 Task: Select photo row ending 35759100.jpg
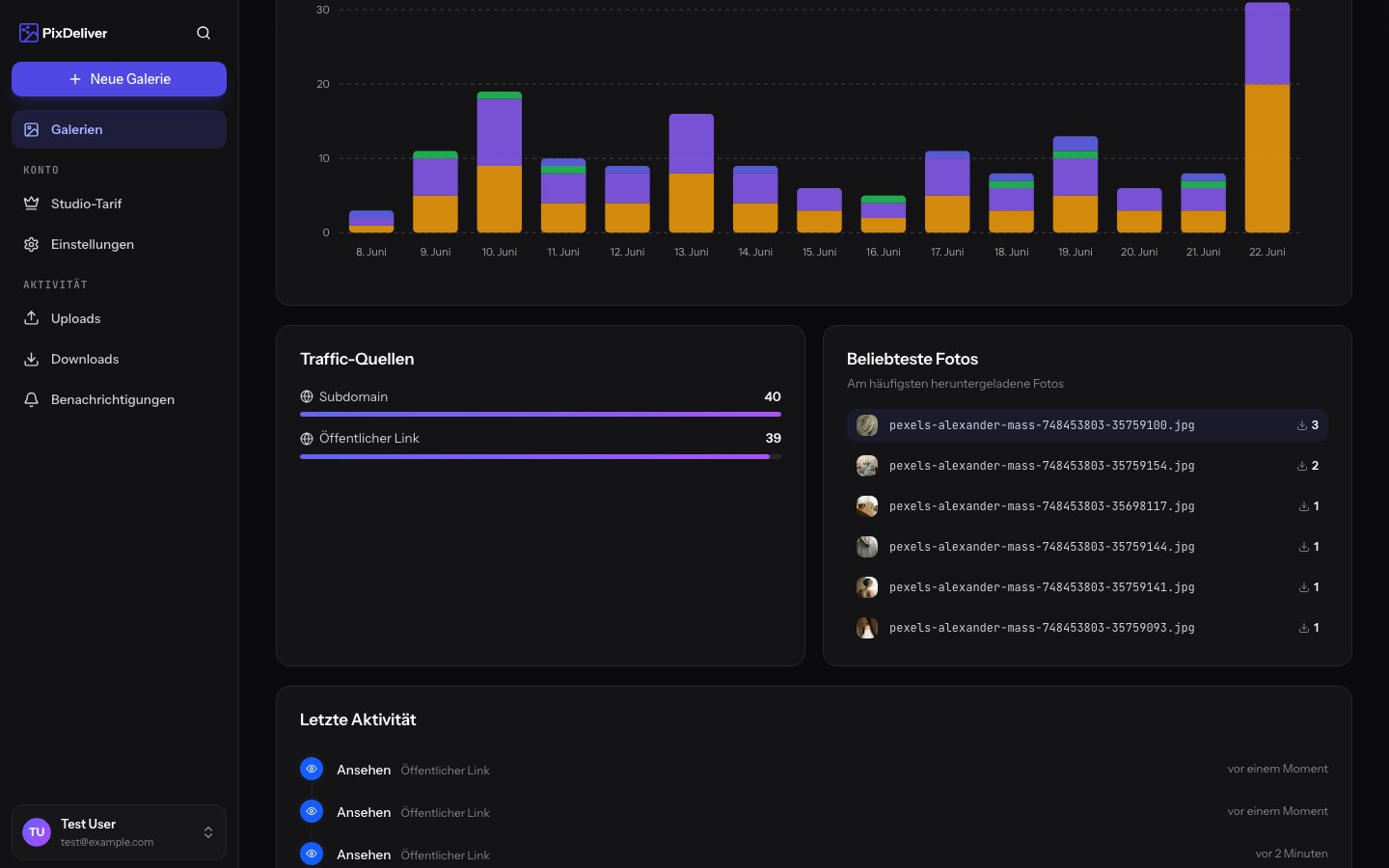pos(1087,425)
